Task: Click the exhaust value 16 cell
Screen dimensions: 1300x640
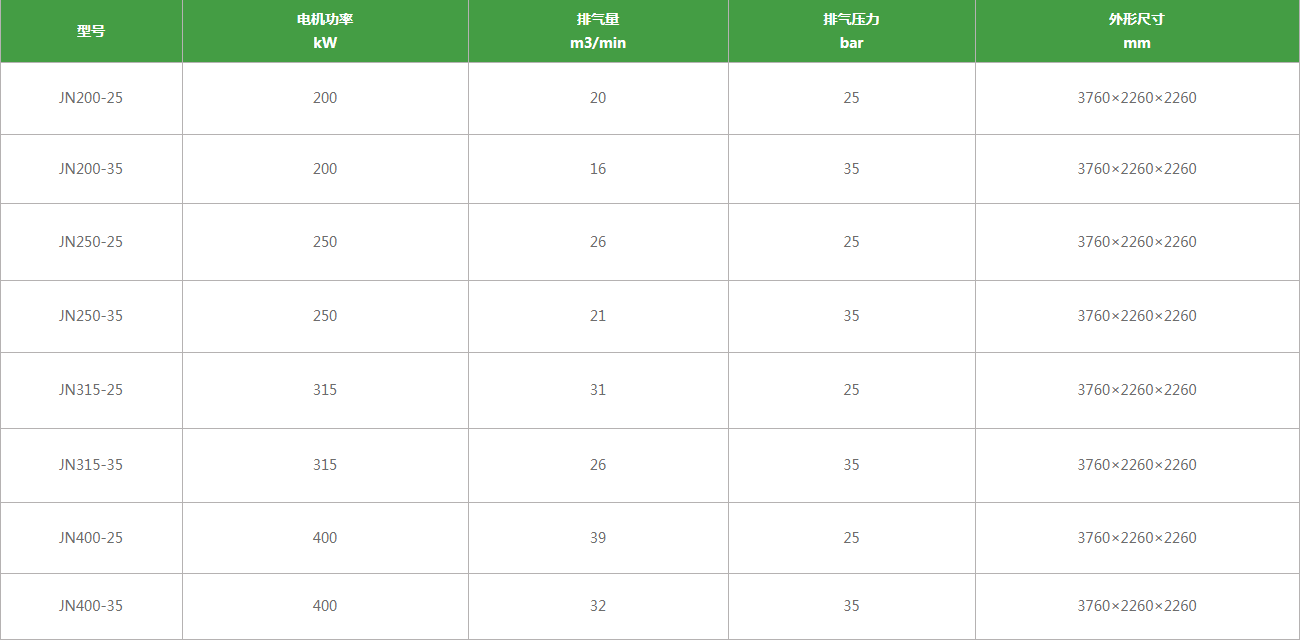Action: [598, 169]
